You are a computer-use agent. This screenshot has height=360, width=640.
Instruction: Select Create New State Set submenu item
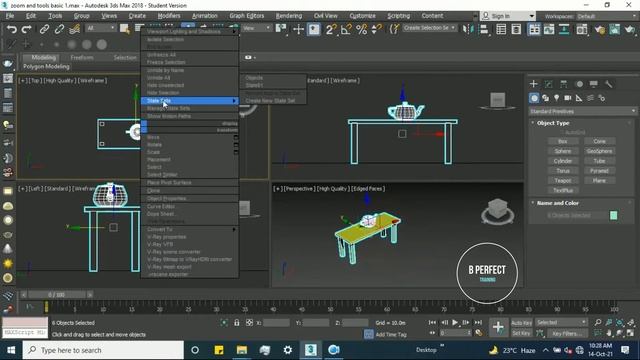click(270, 100)
